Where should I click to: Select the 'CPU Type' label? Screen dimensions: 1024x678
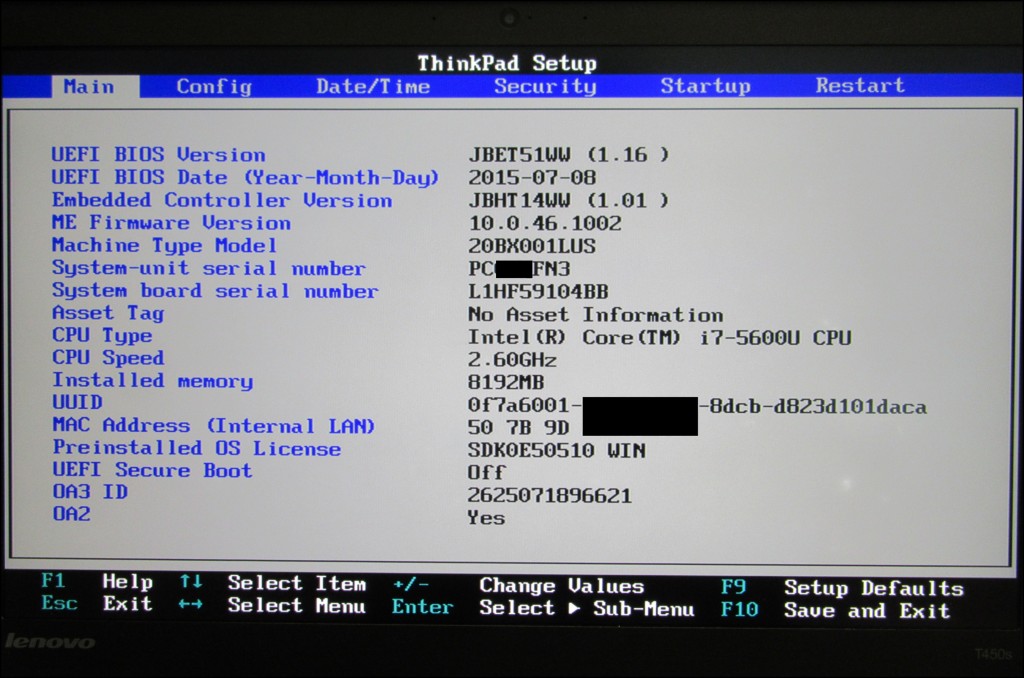pyautogui.click(x=102, y=336)
